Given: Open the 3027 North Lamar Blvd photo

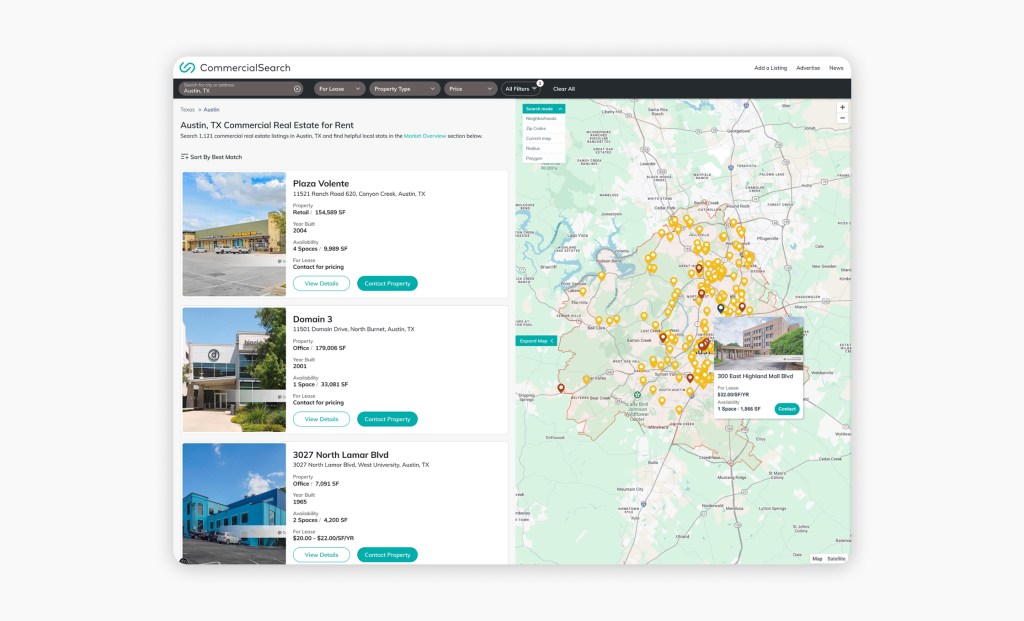Looking at the screenshot, I should 234,503.
